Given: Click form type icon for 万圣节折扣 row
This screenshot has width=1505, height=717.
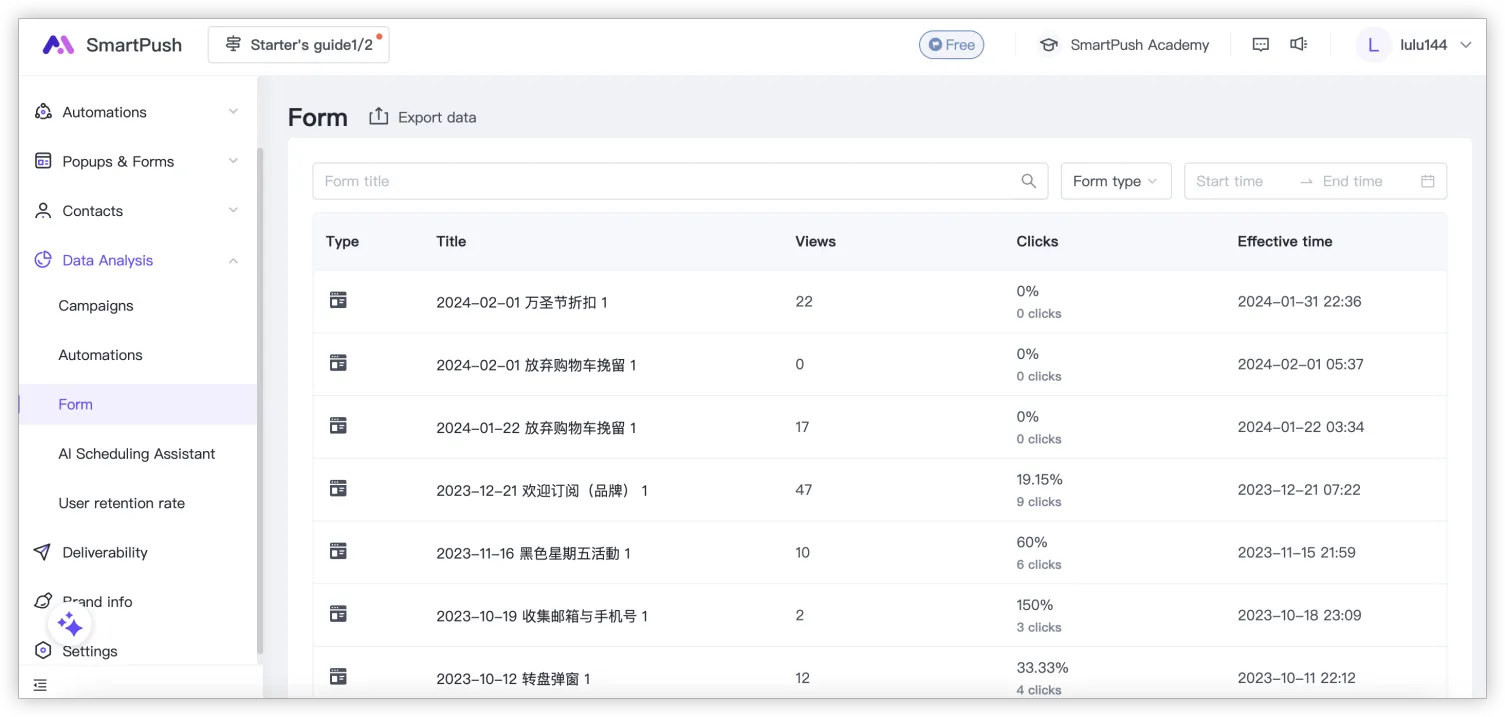Looking at the screenshot, I should pos(338,300).
